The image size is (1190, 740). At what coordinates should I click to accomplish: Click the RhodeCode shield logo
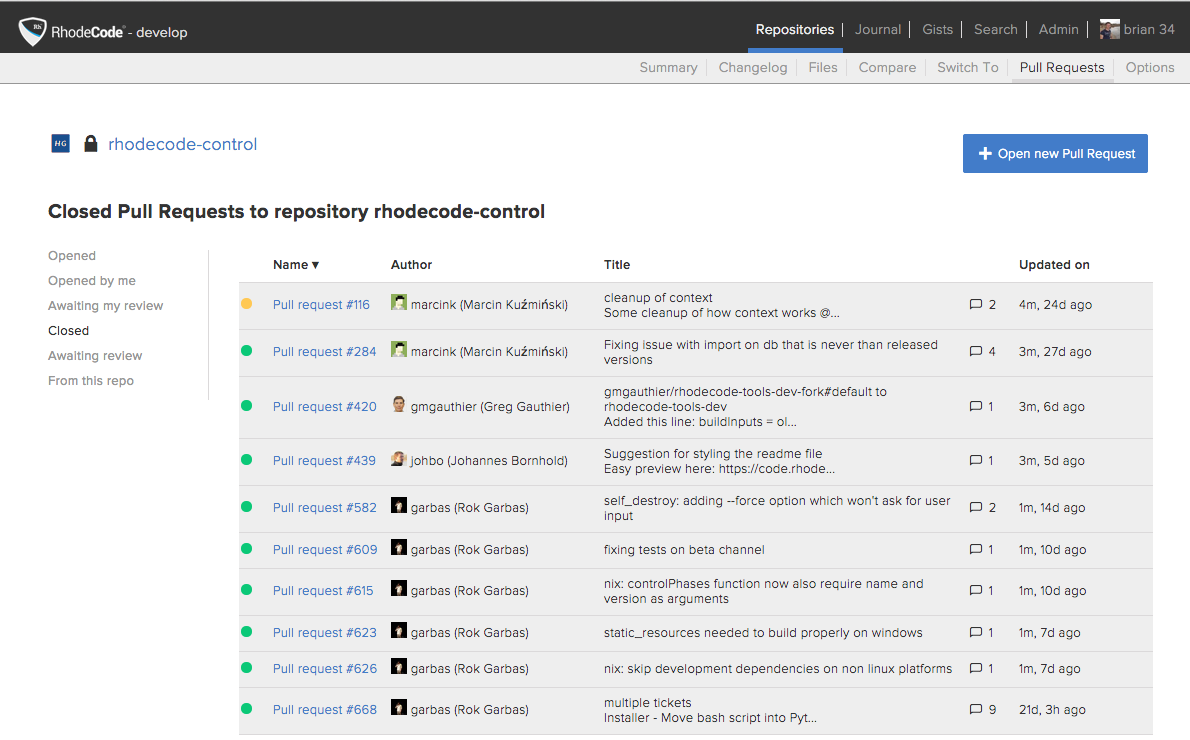pos(33,32)
